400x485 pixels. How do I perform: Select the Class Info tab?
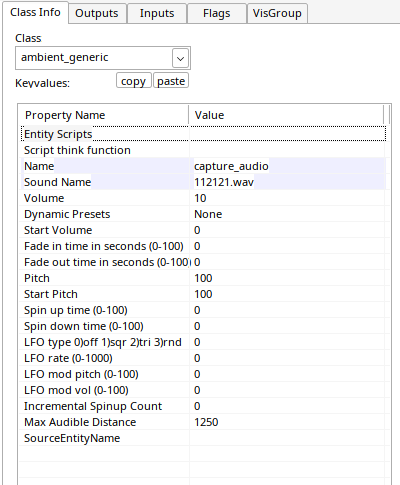pos(35,12)
